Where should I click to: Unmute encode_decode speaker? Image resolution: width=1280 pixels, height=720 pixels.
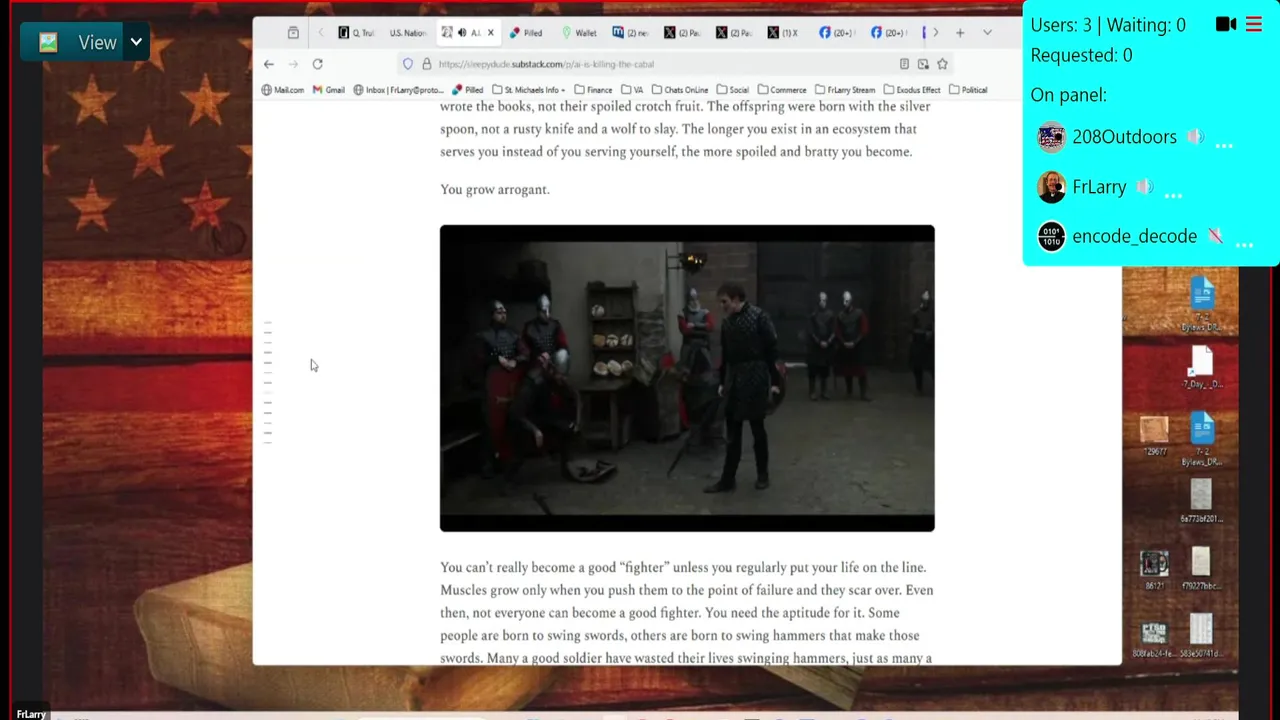point(1215,237)
